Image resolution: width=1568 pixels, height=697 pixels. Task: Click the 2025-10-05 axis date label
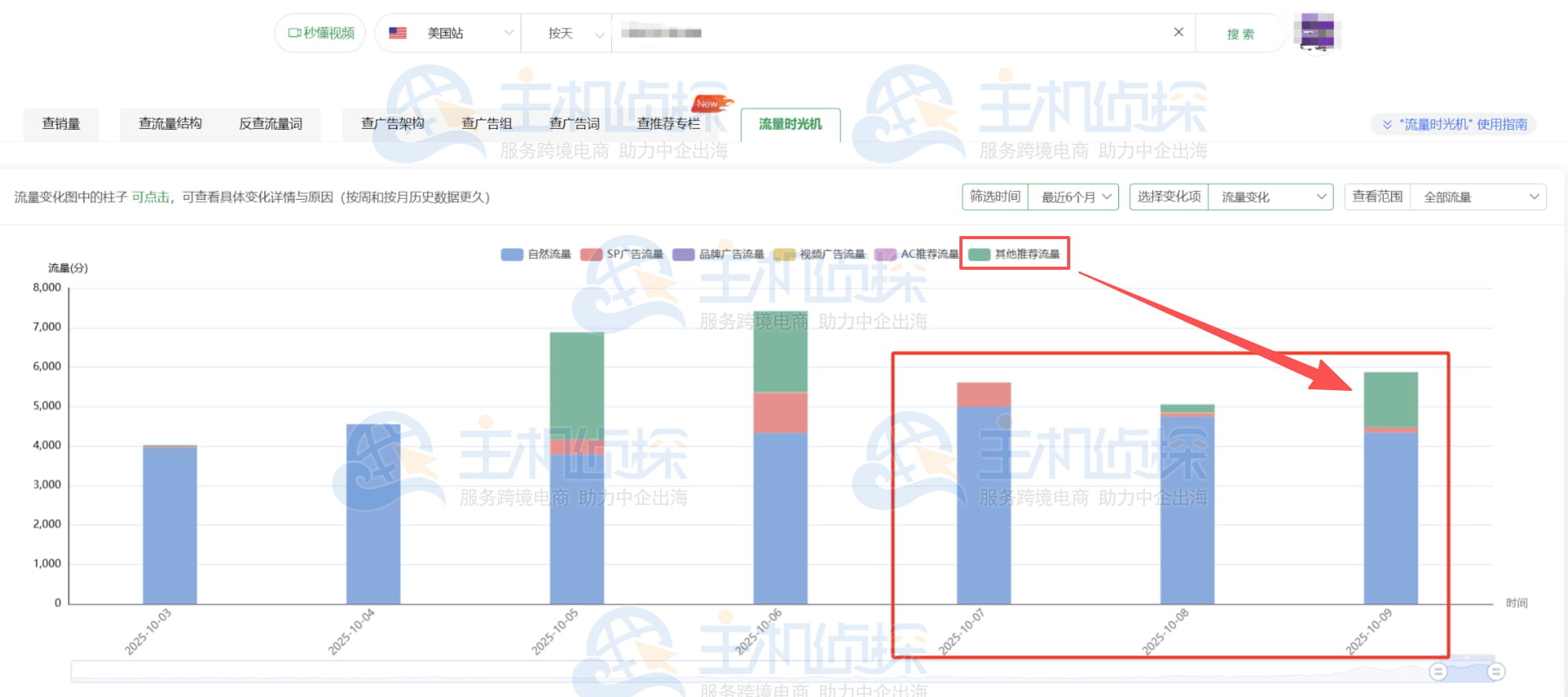tap(555, 632)
